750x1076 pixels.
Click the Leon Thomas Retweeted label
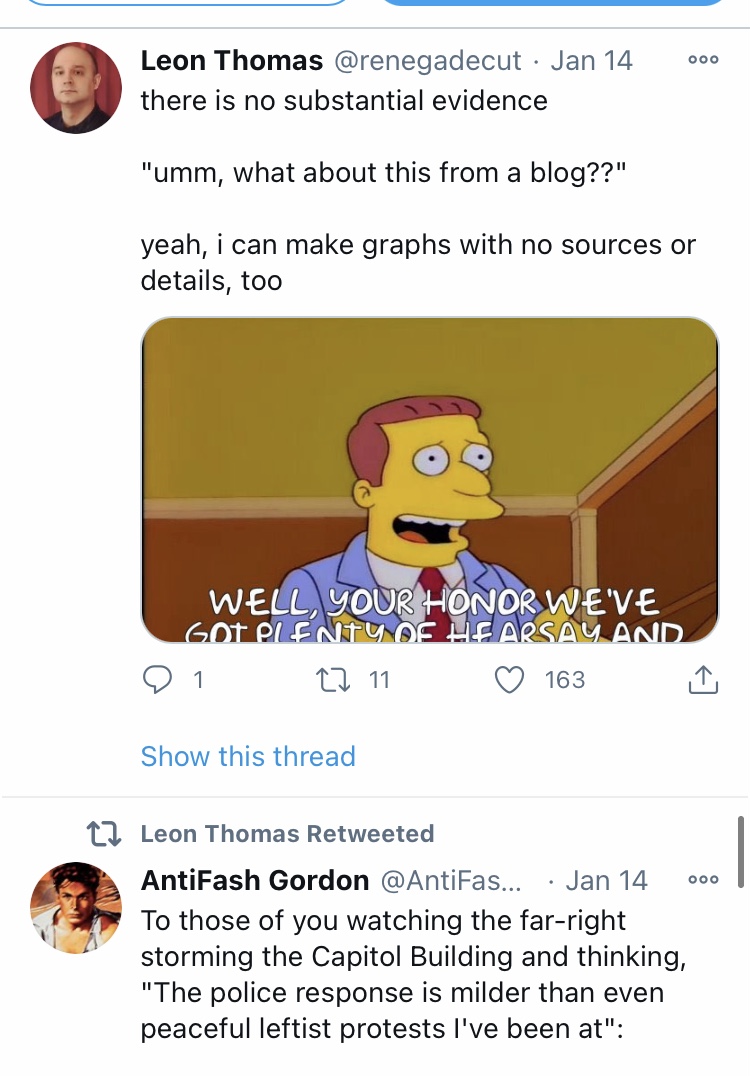288,833
